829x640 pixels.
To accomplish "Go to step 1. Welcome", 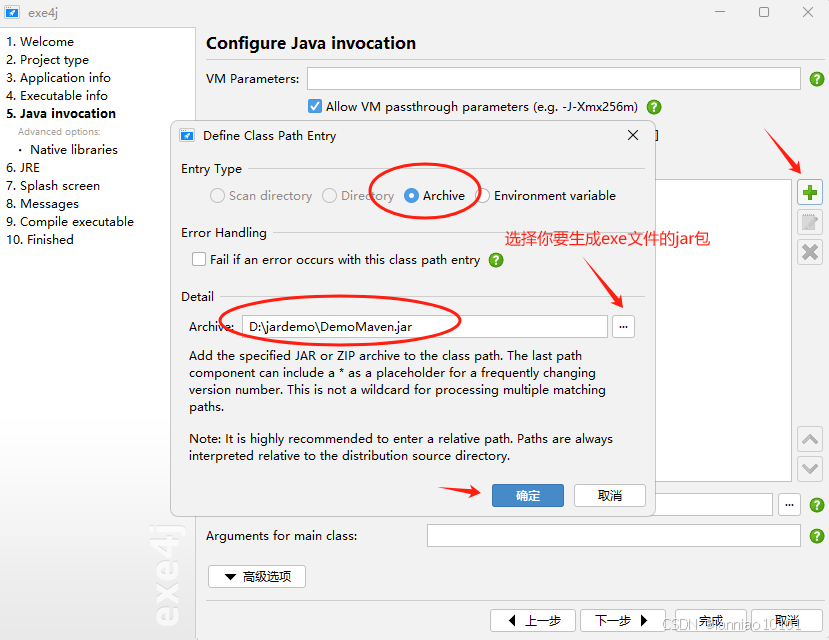I will coord(40,42).
